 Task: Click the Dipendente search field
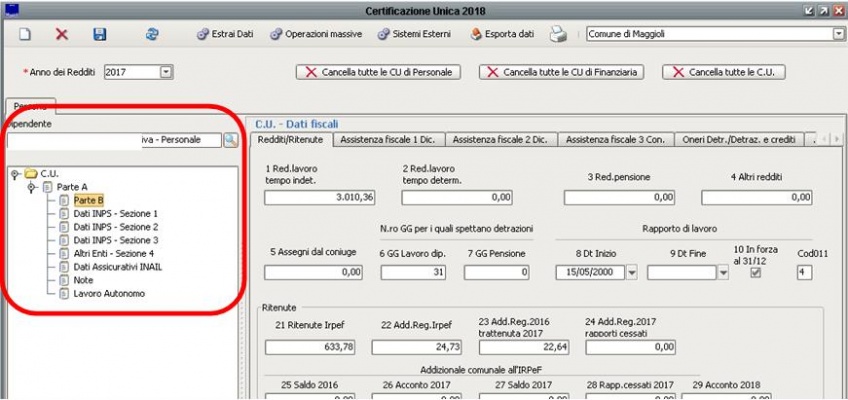click(114, 140)
